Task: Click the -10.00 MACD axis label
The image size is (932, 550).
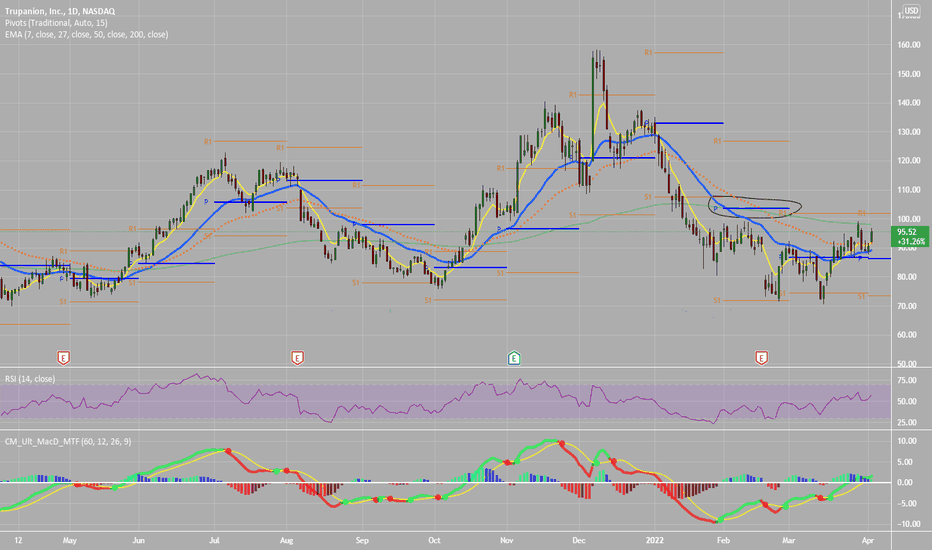Action: coord(908,524)
